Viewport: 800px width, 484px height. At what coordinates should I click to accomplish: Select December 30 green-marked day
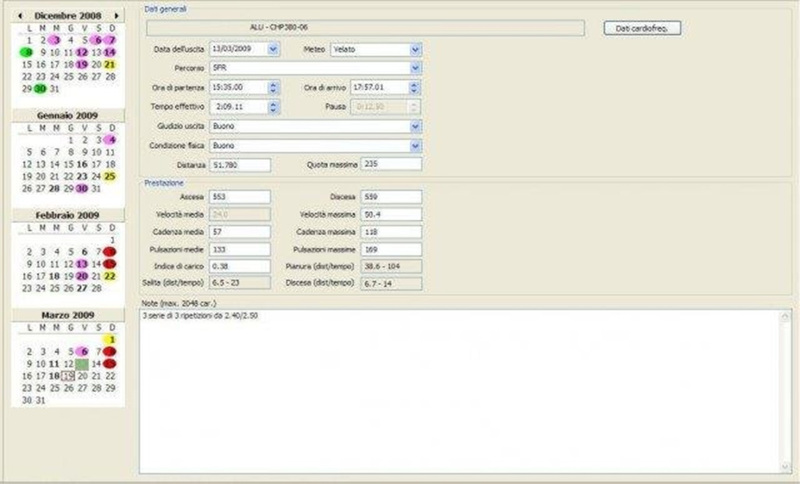tap(40, 89)
